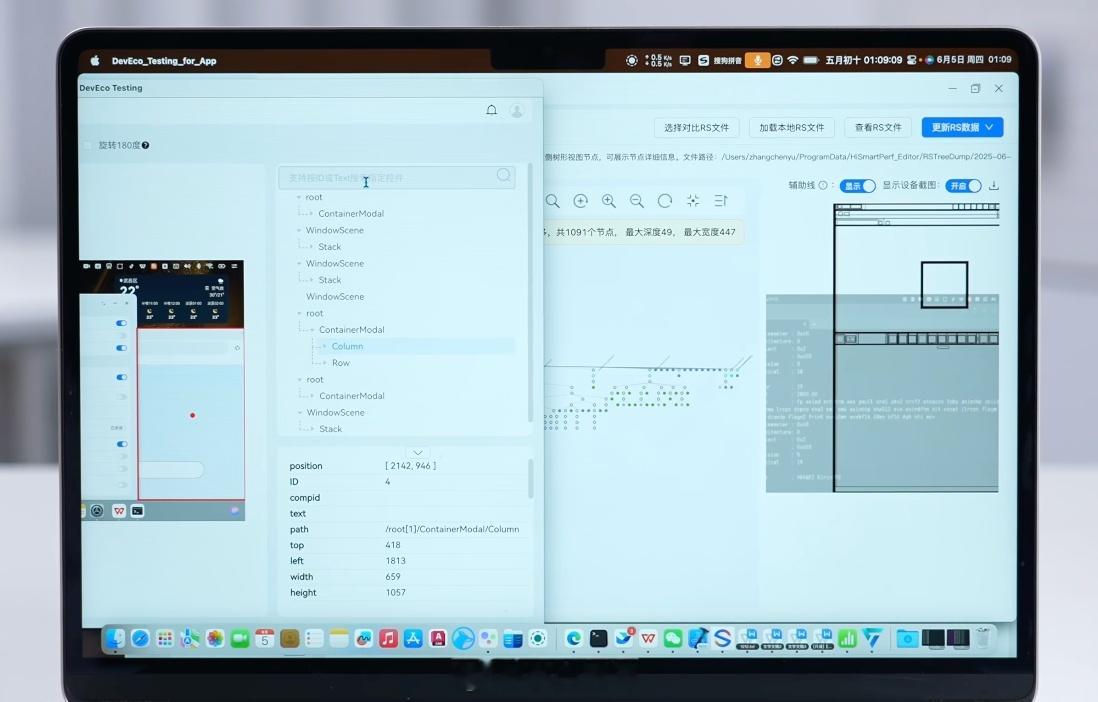Click the height value 1057
The width and height of the screenshot is (1098, 702).
click(x=396, y=593)
